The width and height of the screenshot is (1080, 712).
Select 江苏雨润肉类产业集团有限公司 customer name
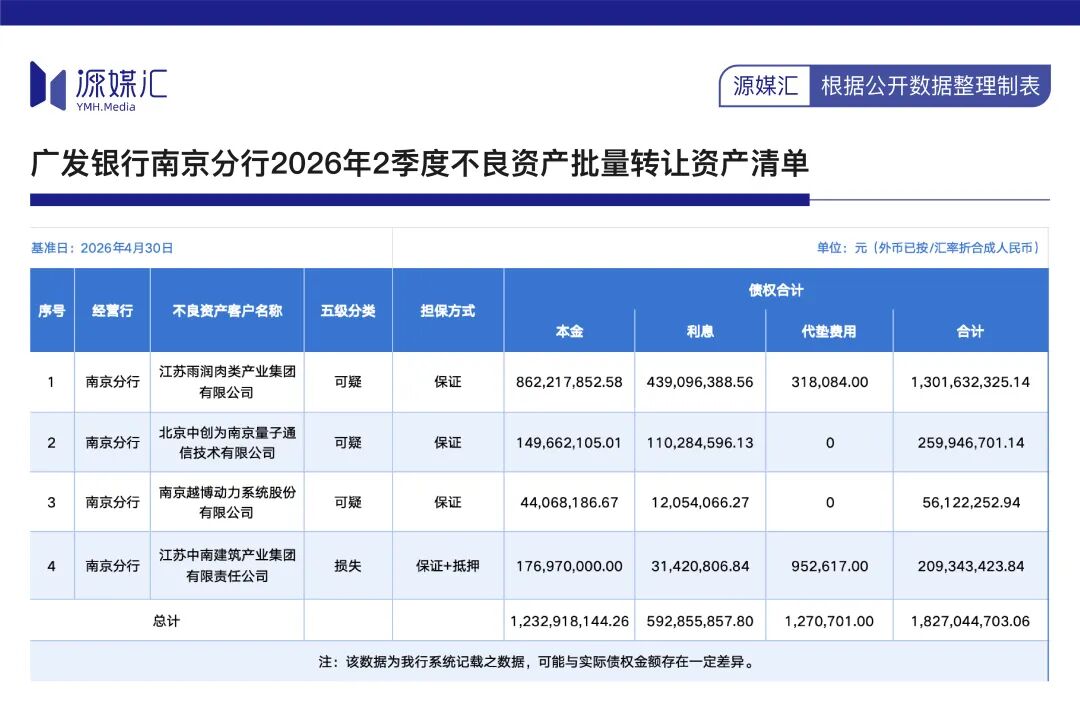point(227,382)
